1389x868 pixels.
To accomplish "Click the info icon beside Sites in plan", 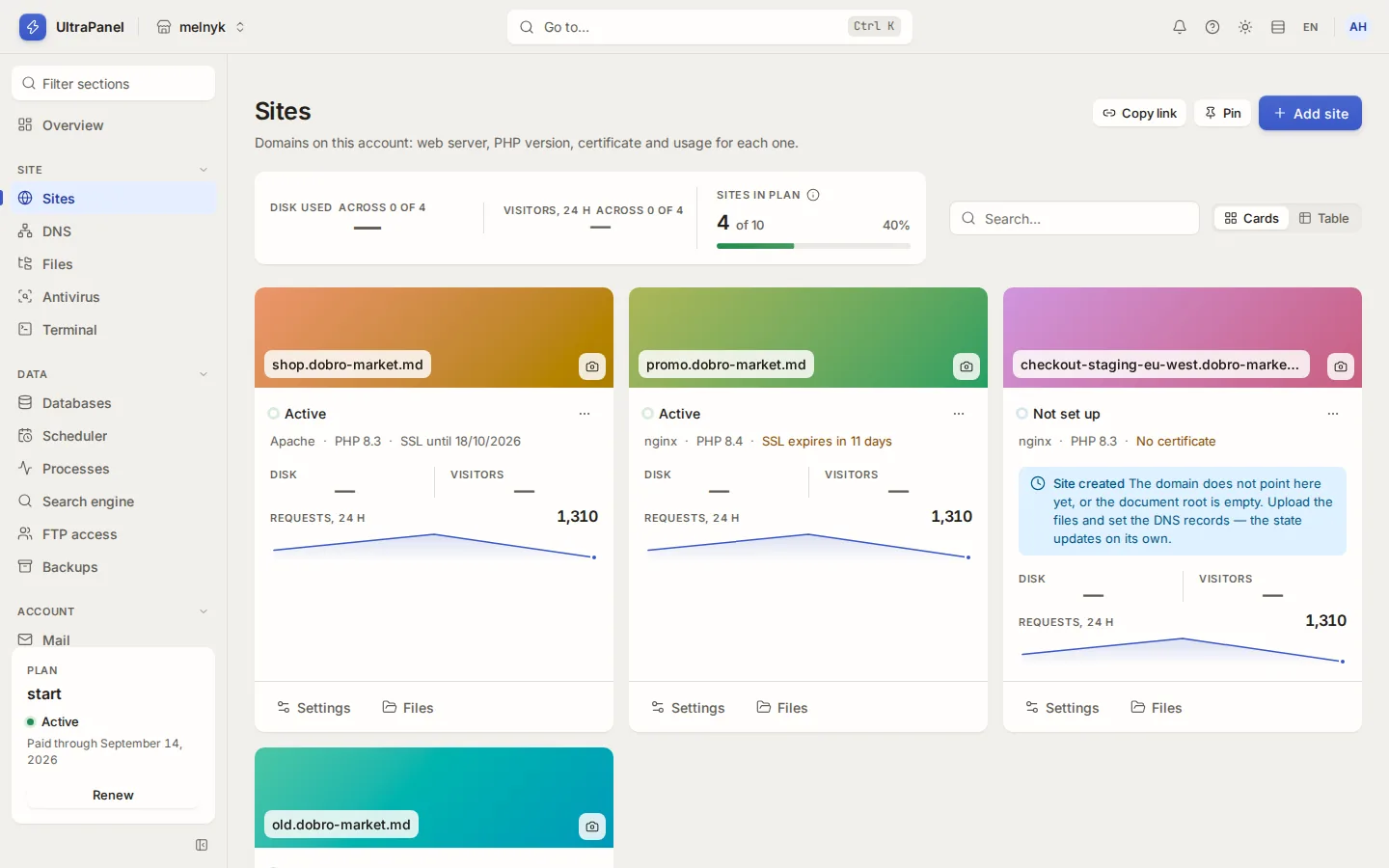I will [813, 195].
